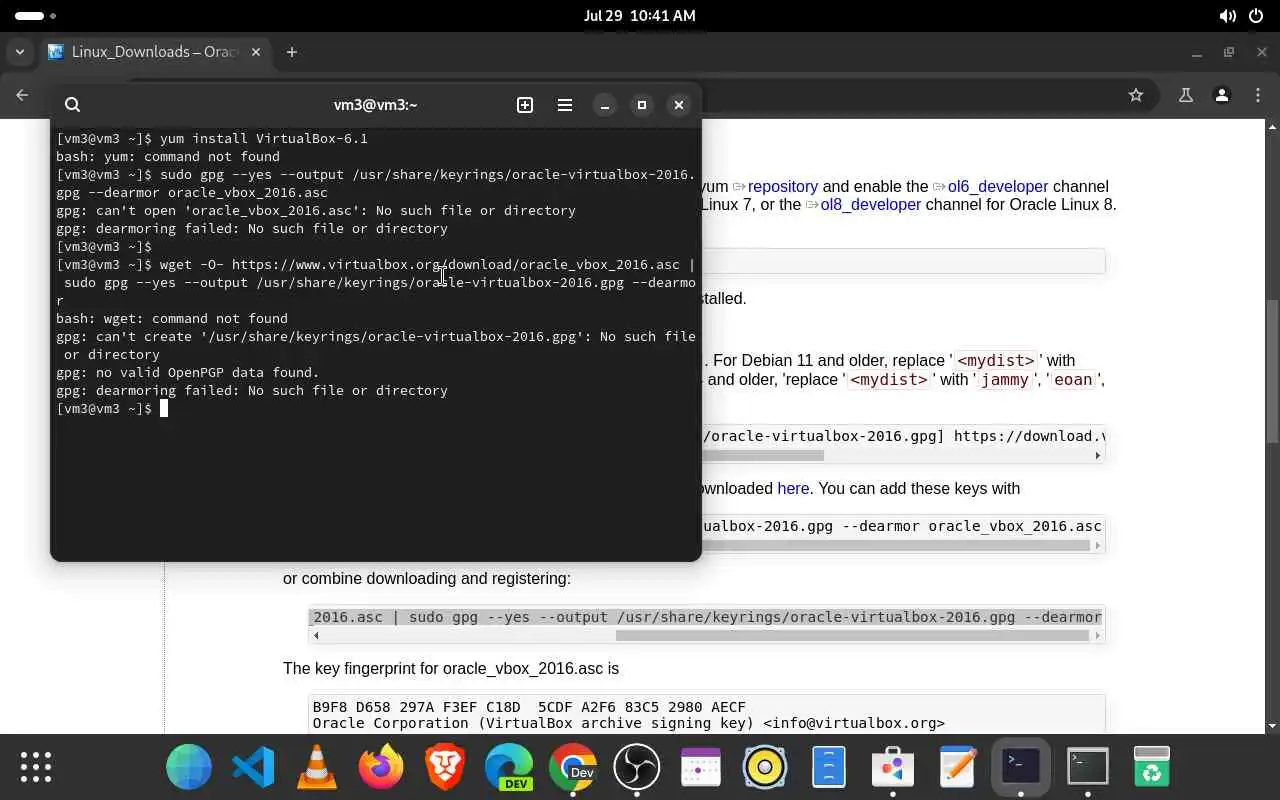The height and width of the screenshot is (800, 1280).
Task: Open OBS Studio from the dock
Action: 637,767
